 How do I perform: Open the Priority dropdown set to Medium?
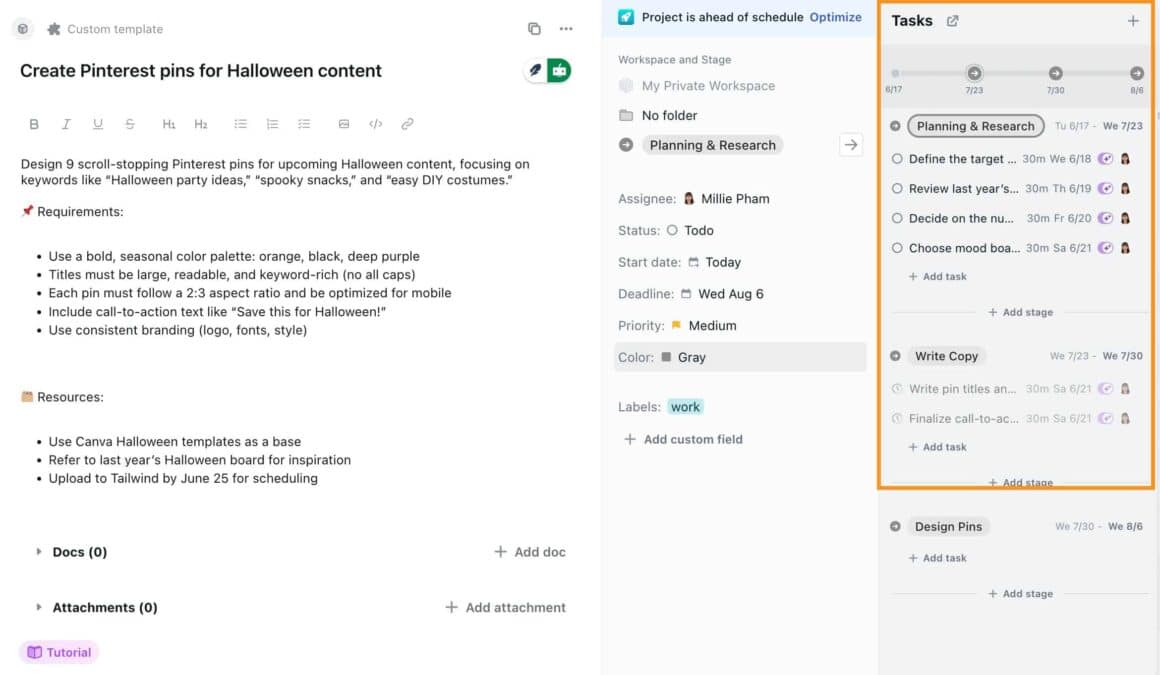coord(705,325)
